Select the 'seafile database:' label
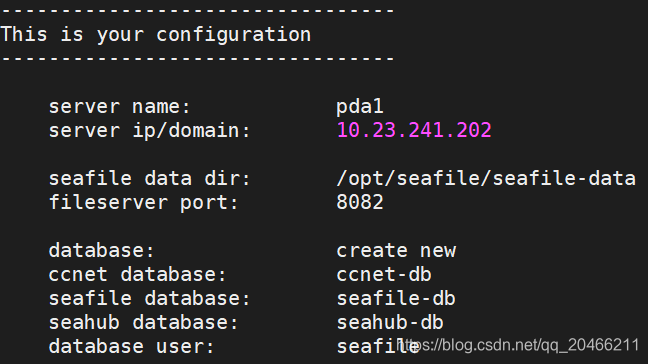The width and height of the screenshot is (648, 364). click(150, 299)
